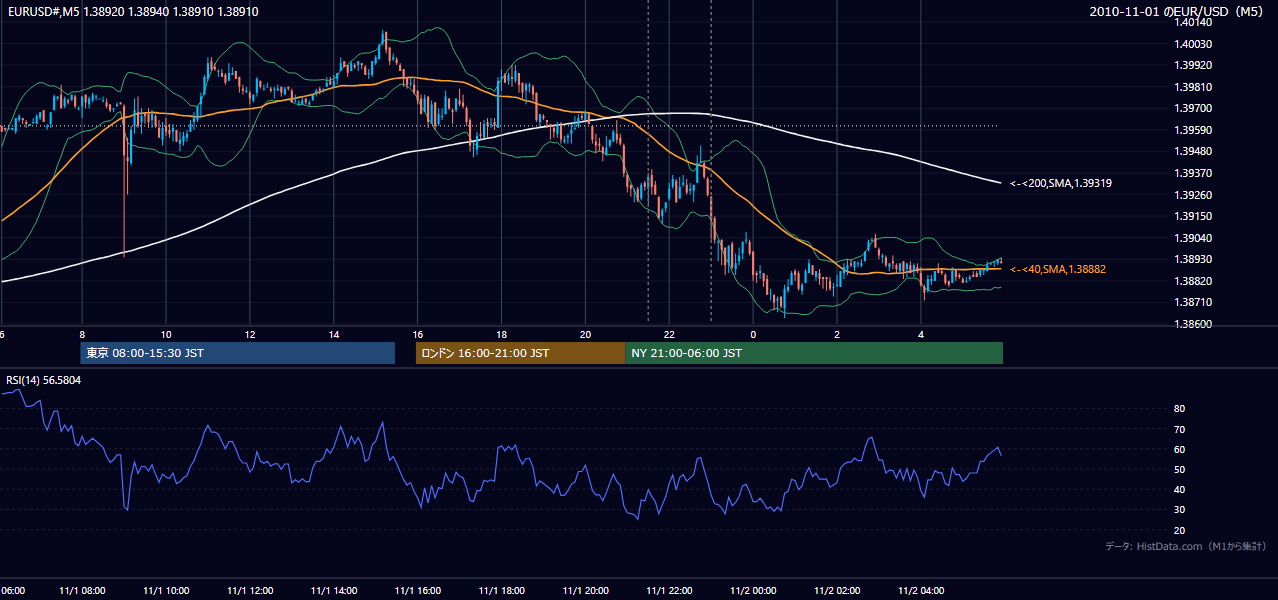Click the 11/2 00:00 bottom time label

(754, 590)
